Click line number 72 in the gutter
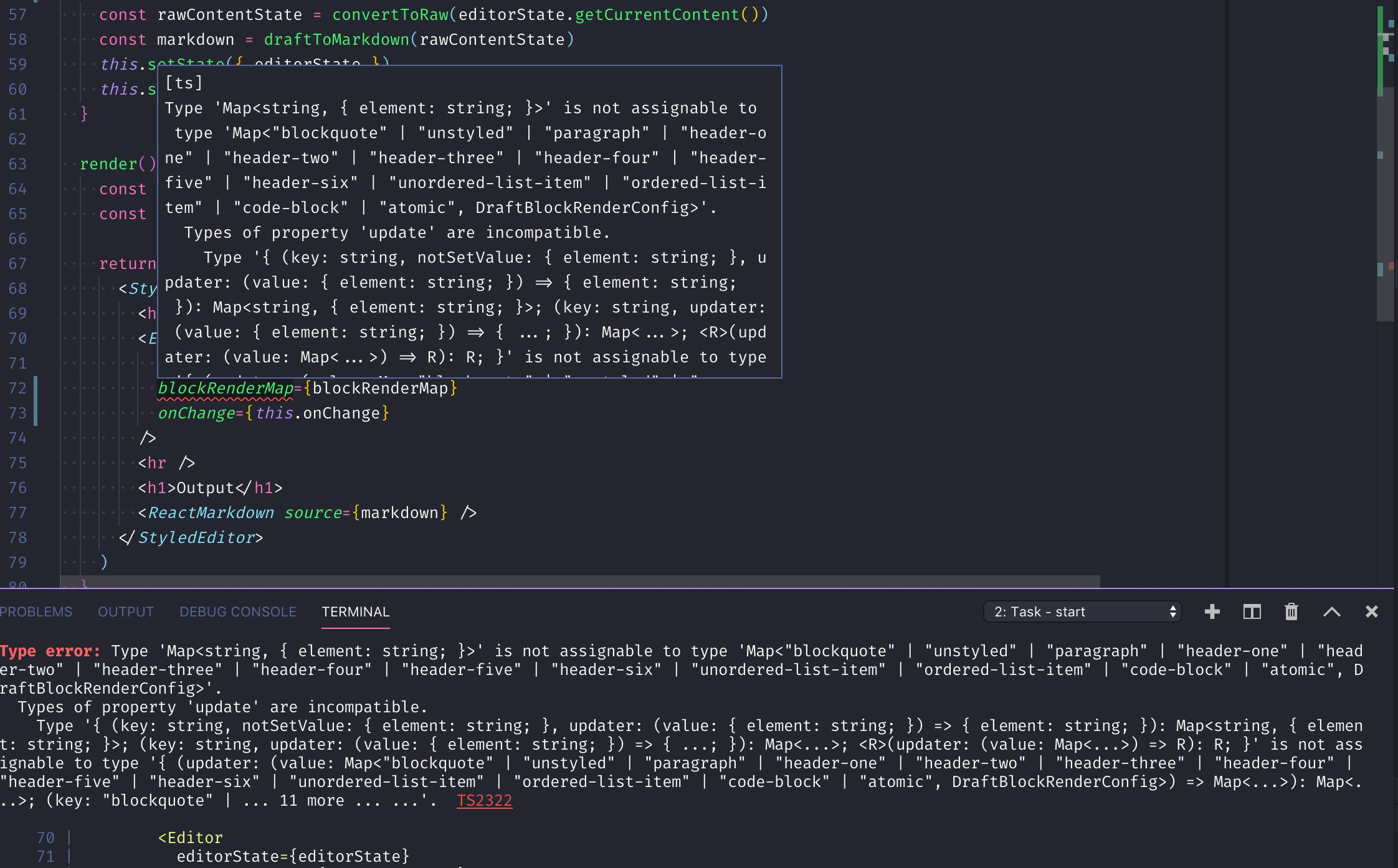 (x=19, y=387)
